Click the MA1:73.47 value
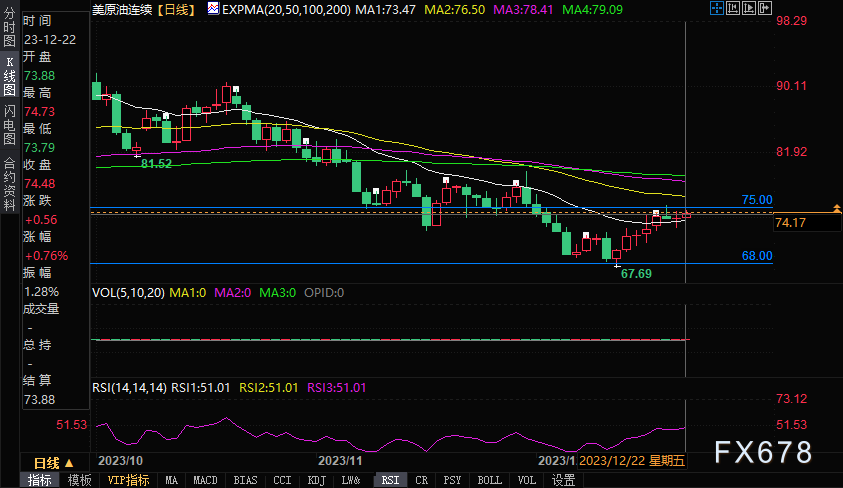The width and height of the screenshot is (843, 488). (385, 9)
